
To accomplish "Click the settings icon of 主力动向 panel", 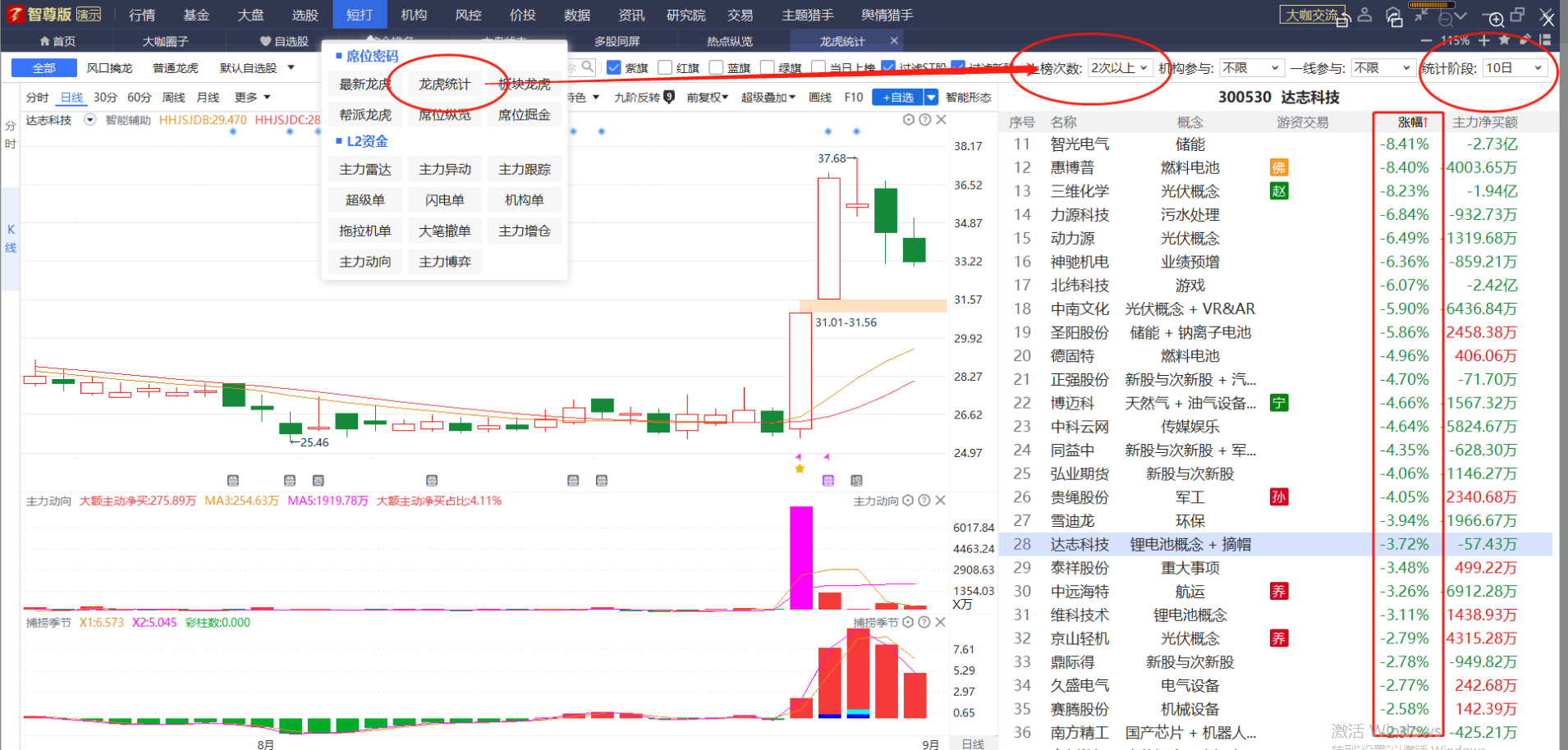I will pos(908,501).
